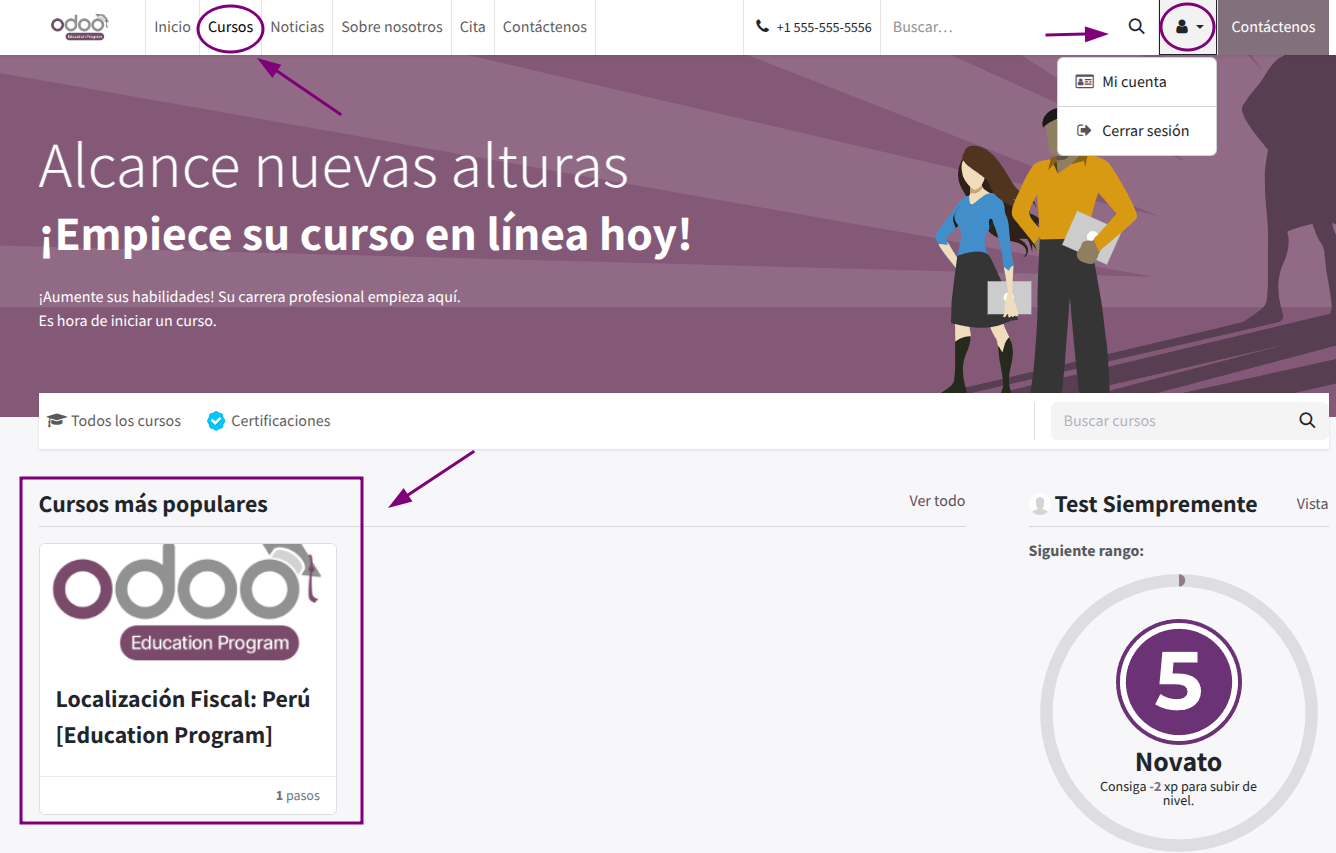Open the Cita menu item
This screenshot has width=1336, height=853.
click(473, 27)
